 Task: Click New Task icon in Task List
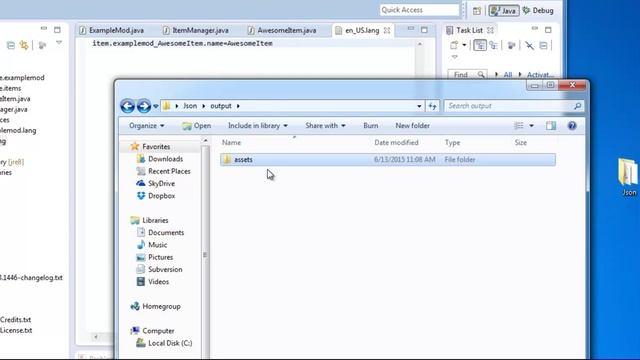click(x=454, y=45)
